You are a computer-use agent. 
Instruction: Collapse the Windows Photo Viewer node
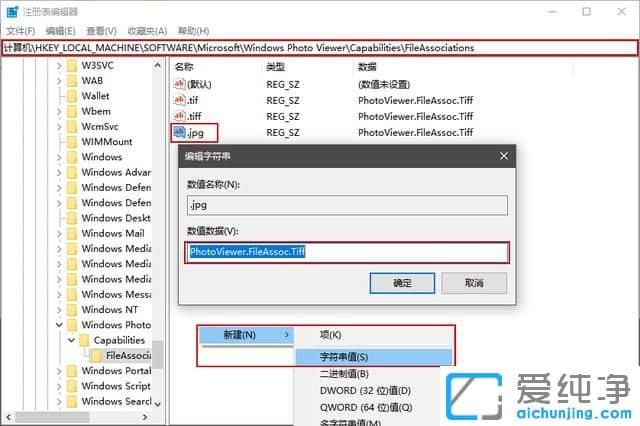[x=59, y=325]
